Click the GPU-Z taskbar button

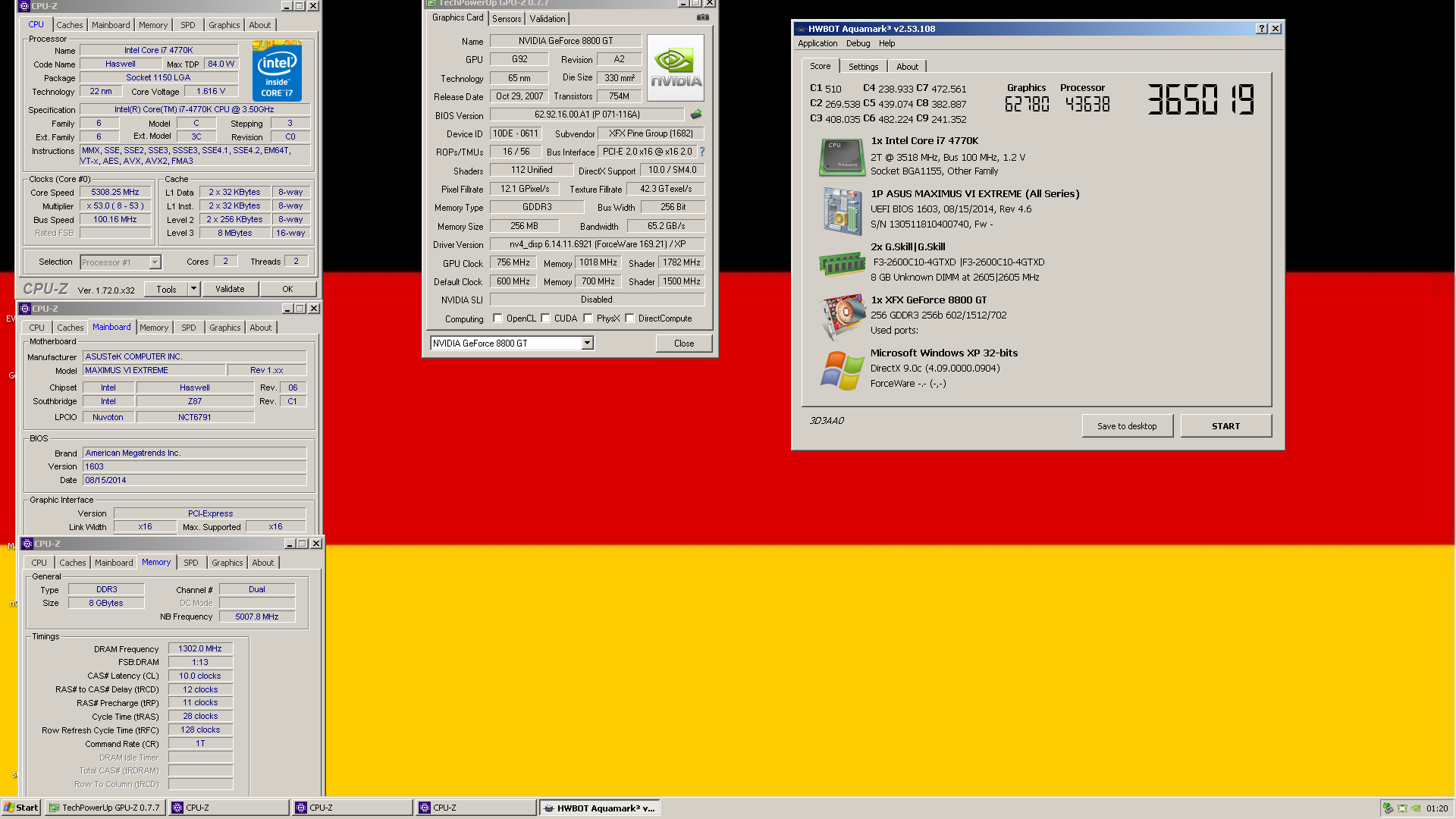coord(105,808)
